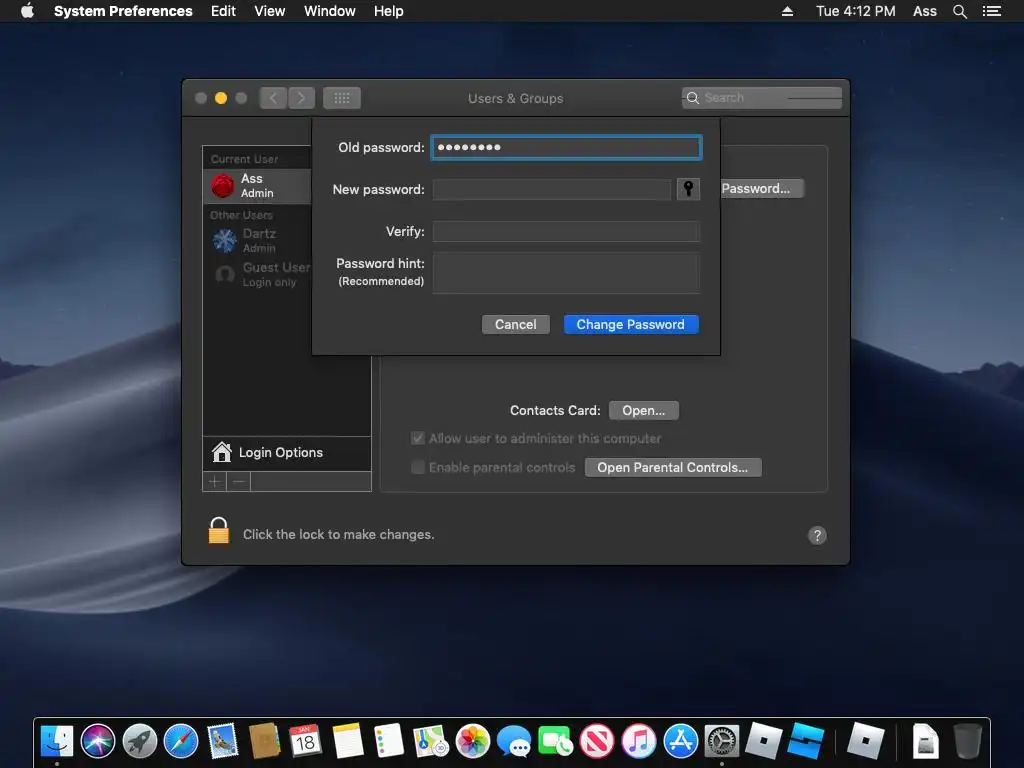Viewport: 1024px width, 768px height.
Task: Toggle Enable parental controls checkbox
Action: [418, 467]
